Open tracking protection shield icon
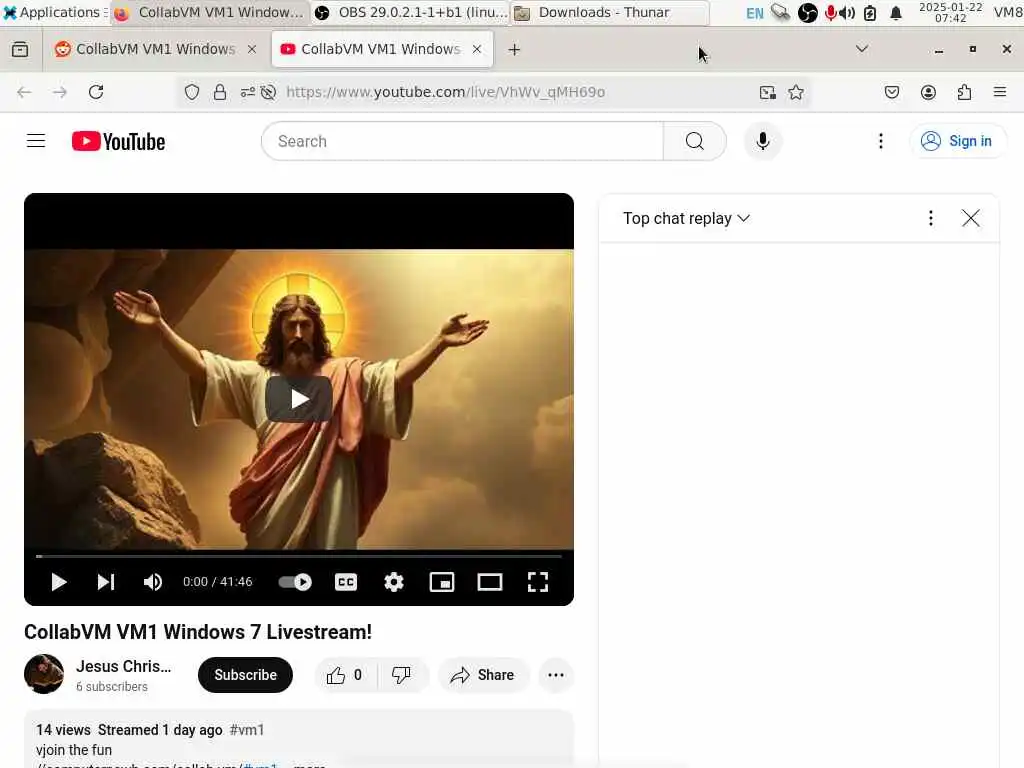Screen dimensions: 1024x768 (191, 92)
